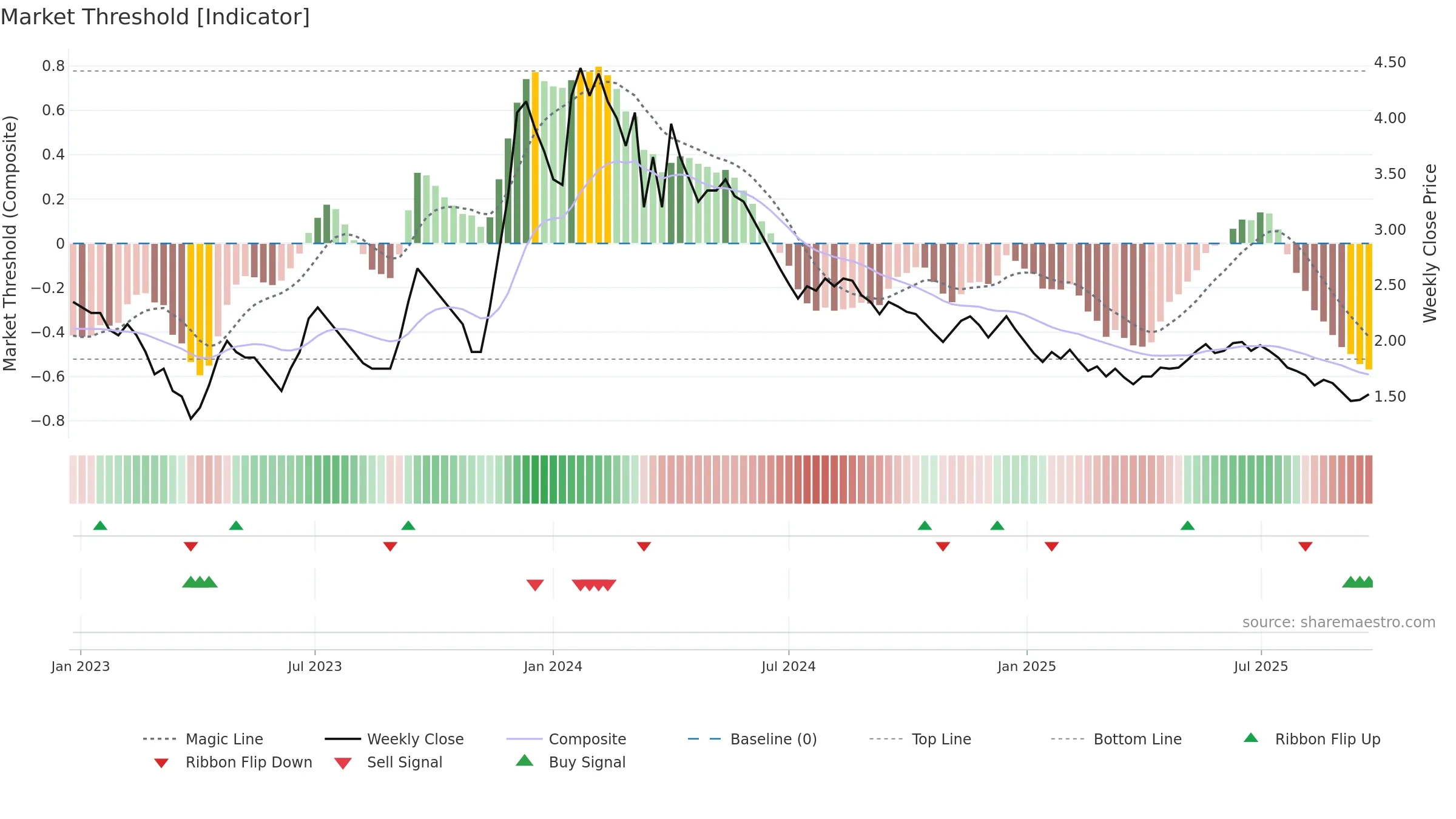Toggle the Magic Line legend entry

point(203,739)
